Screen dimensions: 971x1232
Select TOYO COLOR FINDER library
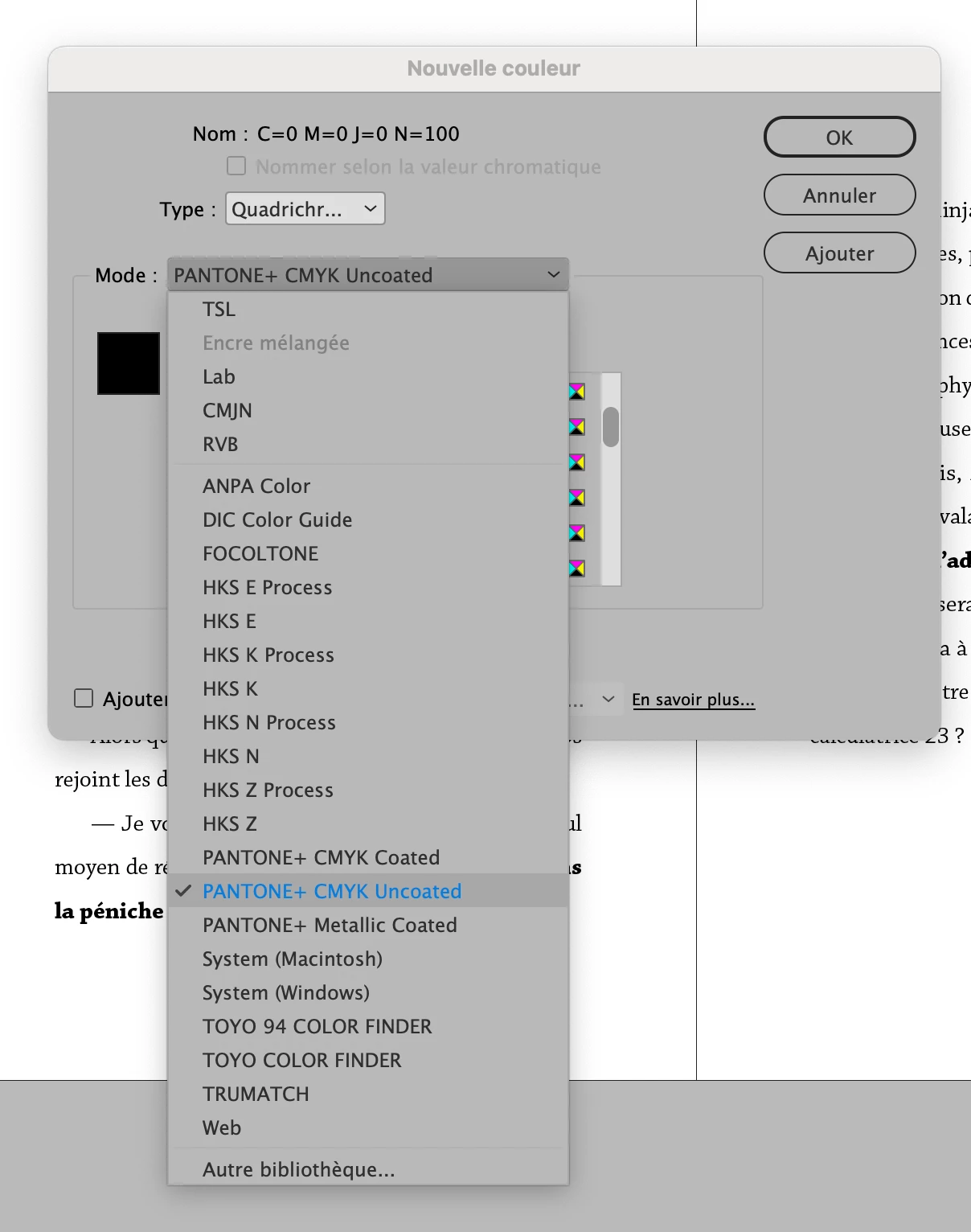[368, 1061]
